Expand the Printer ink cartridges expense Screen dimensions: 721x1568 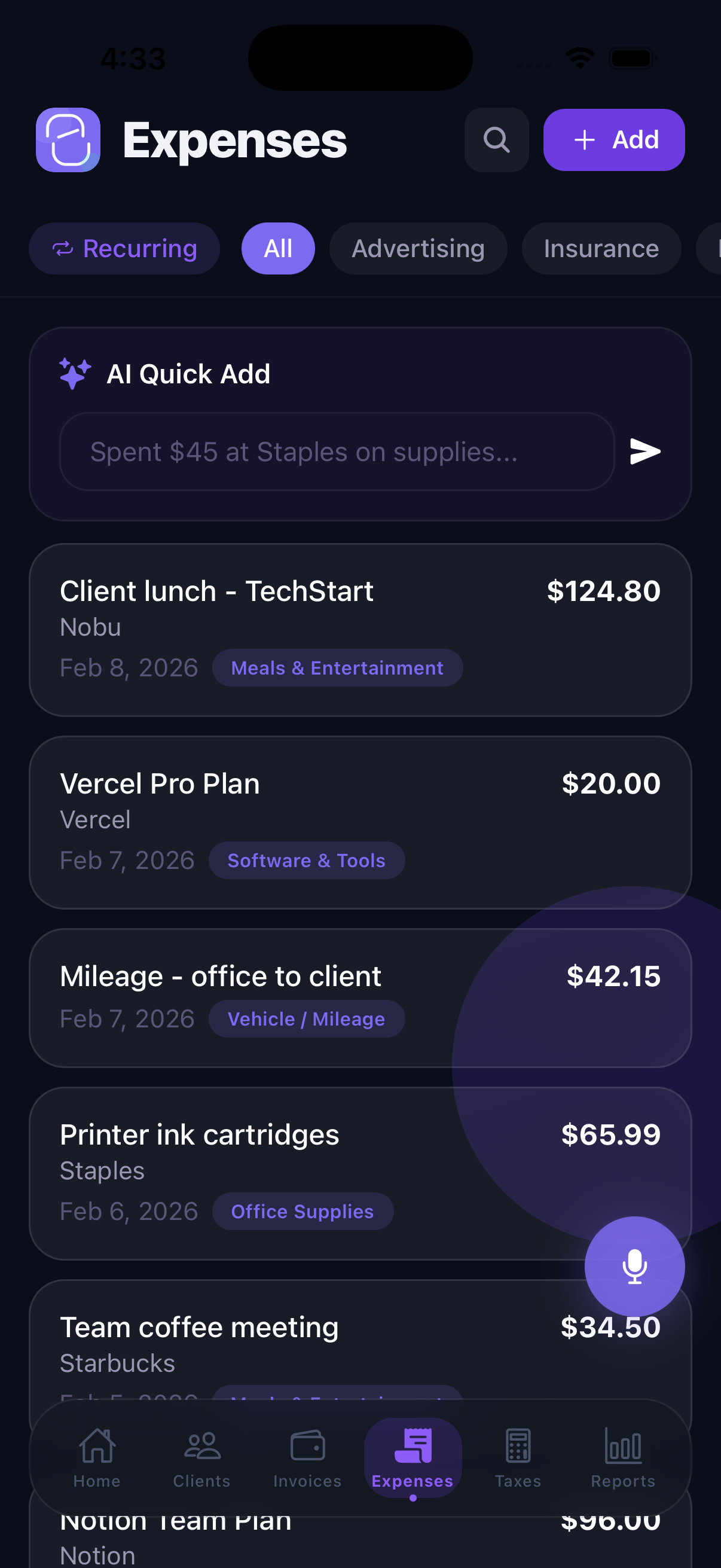point(360,1172)
